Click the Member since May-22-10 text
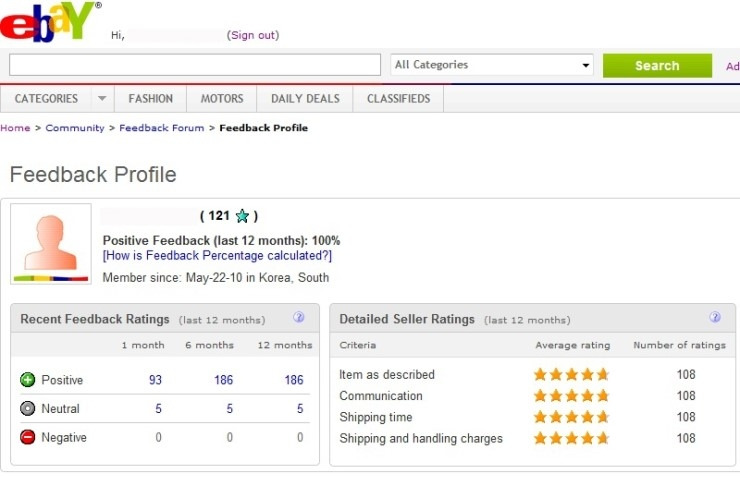This screenshot has width=740, height=498. pyautogui.click(x=216, y=278)
